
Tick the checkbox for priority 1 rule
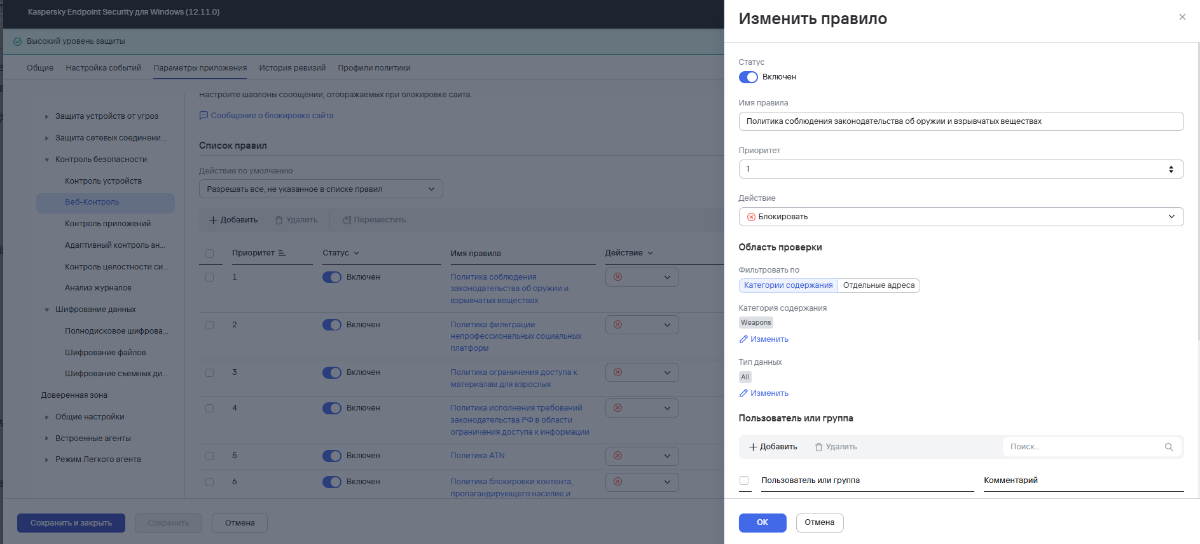tap(209, 277)
